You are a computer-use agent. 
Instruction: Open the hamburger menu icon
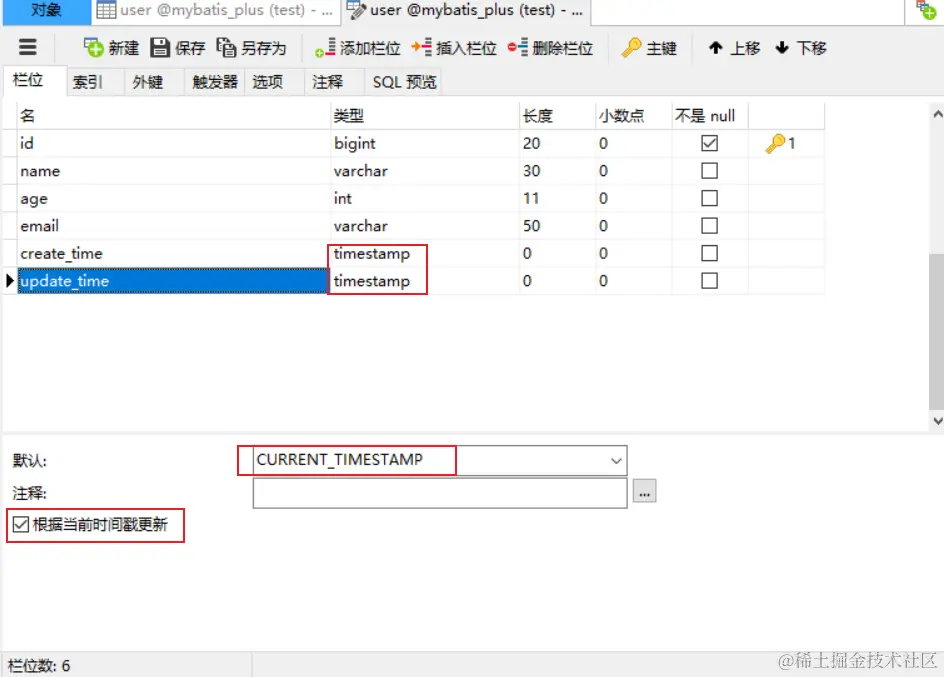(x=28, y=48)
